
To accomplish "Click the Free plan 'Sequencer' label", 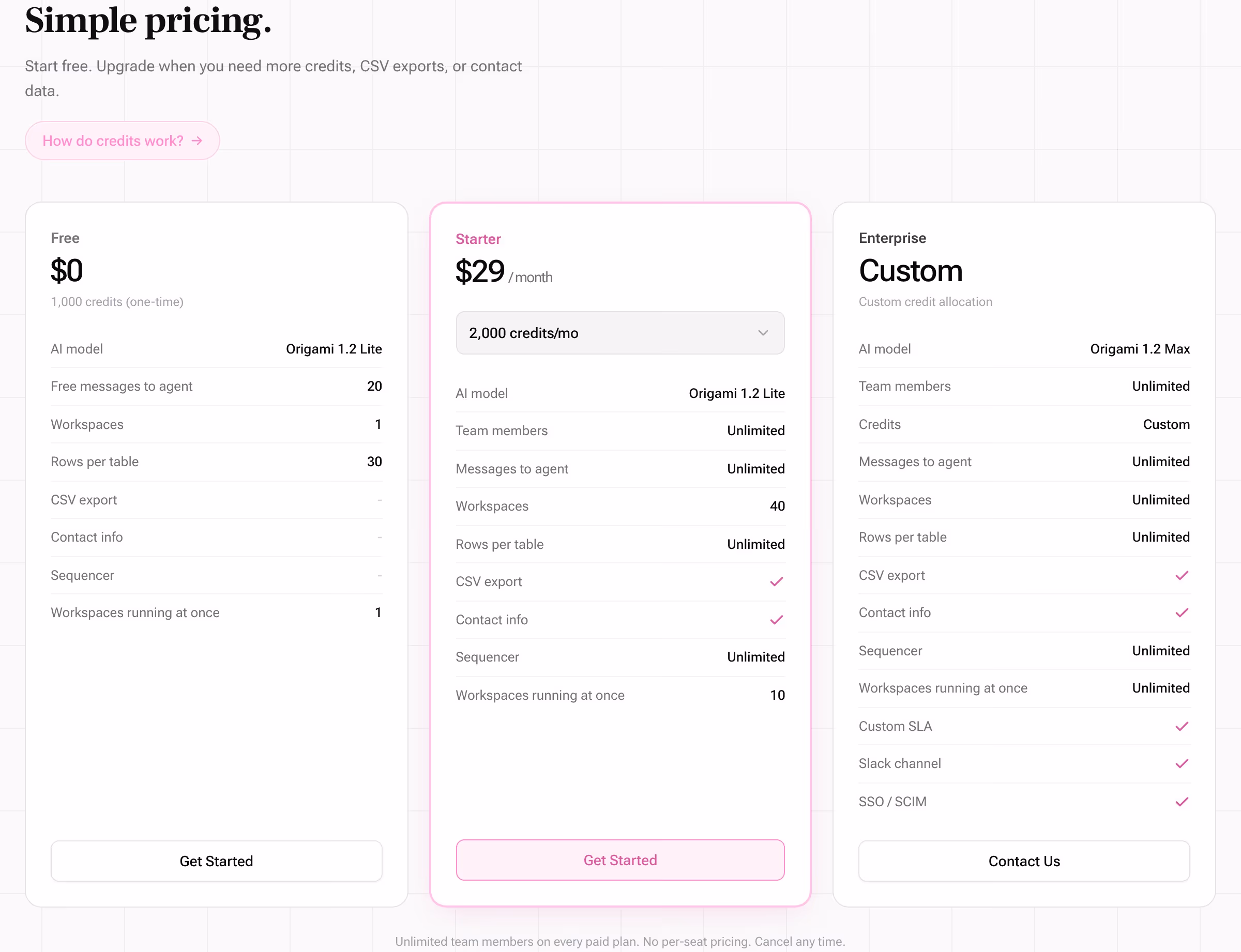I will 83,575.
